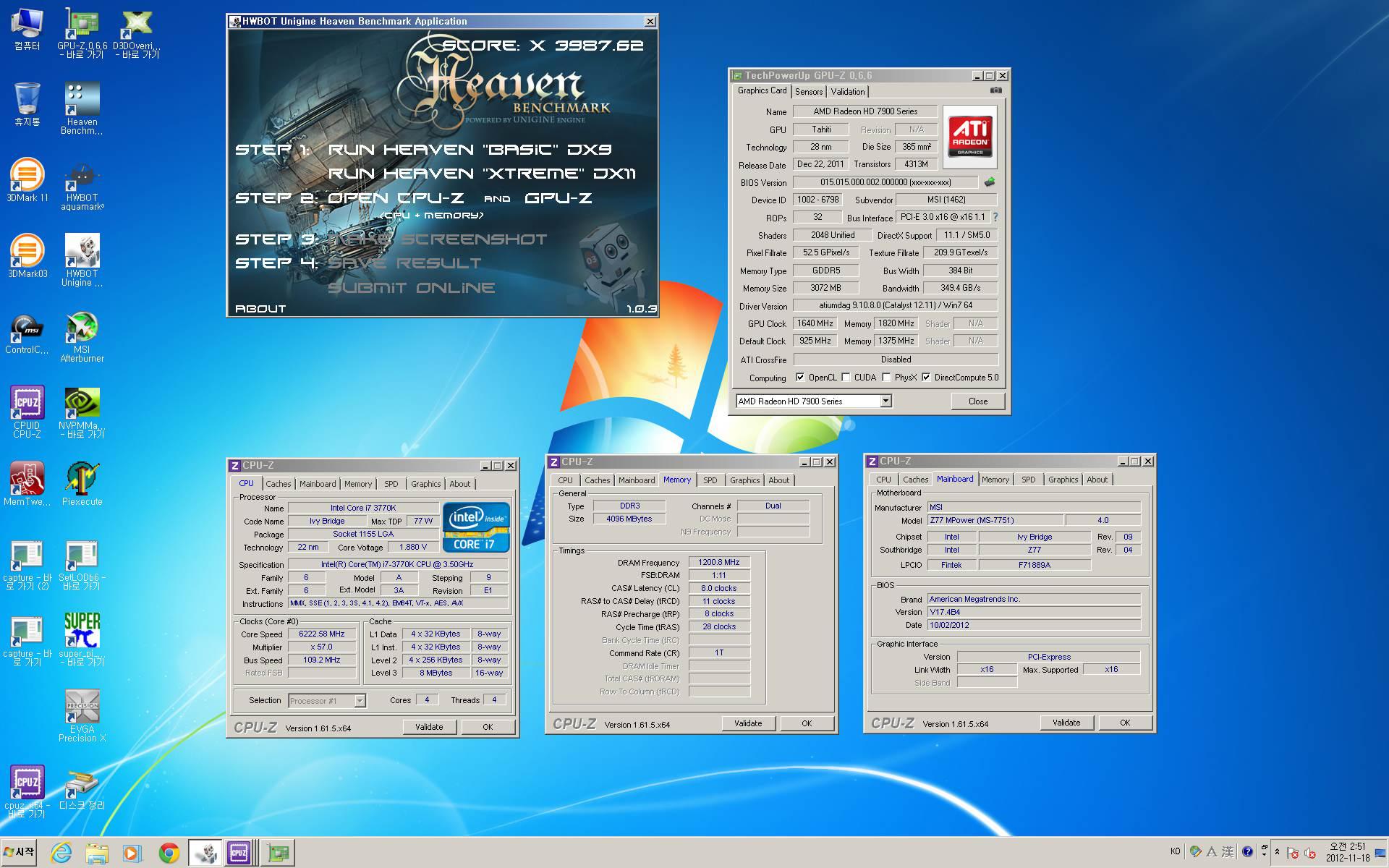Launch 3DMark 11 desktop icon
Screen dimensions: 1389x868
point(27,180)
